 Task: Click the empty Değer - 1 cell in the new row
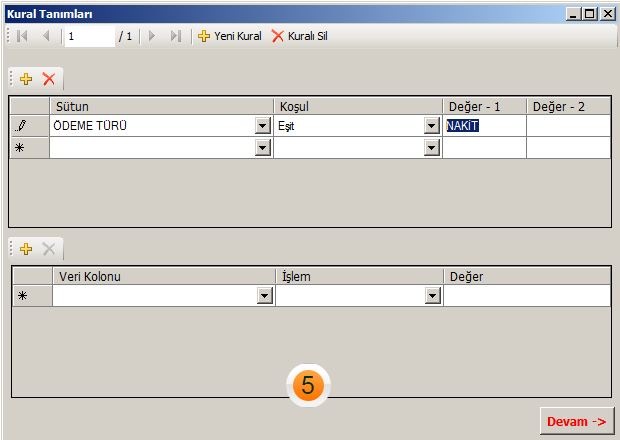pyautogui.click(x=484, y=148)
